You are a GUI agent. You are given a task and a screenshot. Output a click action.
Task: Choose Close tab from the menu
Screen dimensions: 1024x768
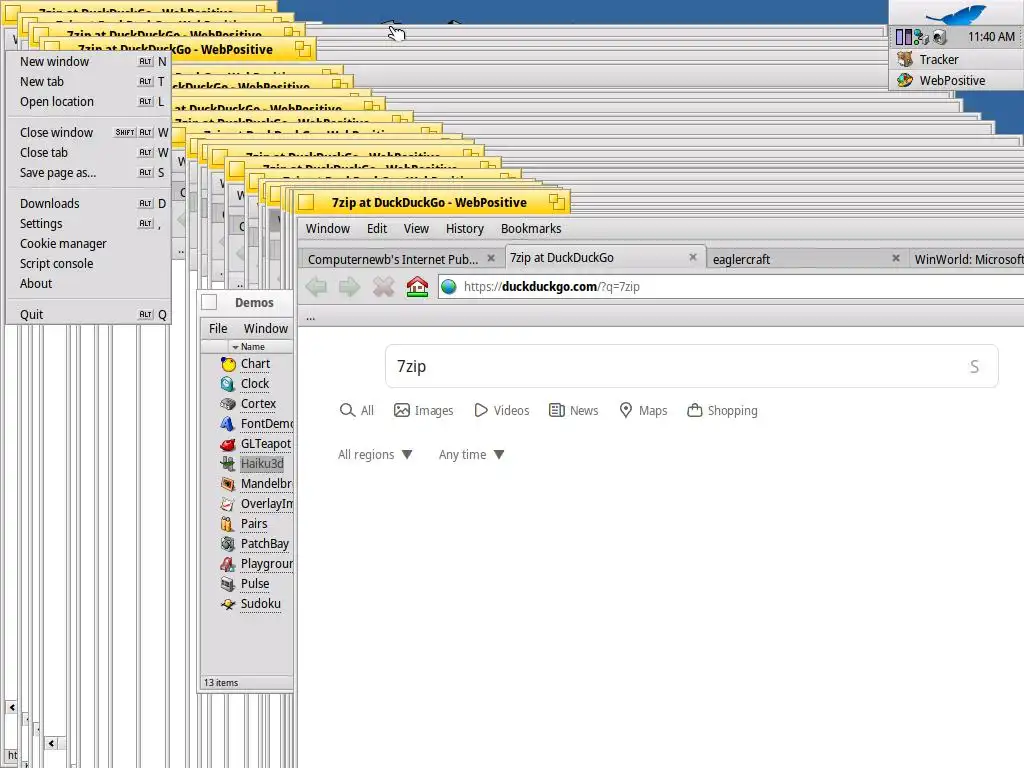[89, 153]
